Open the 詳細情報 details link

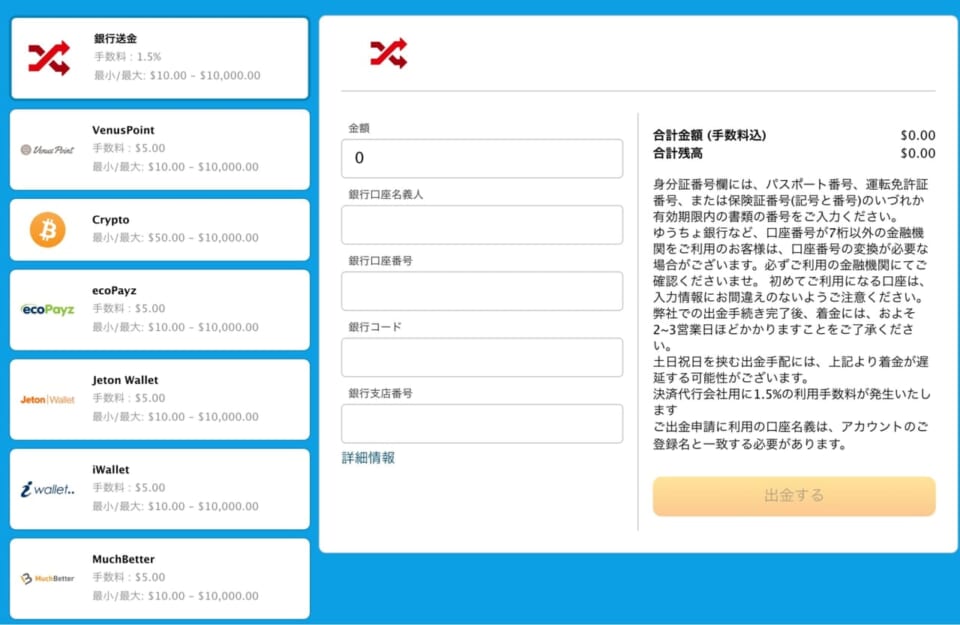click(x=368, y=458)
